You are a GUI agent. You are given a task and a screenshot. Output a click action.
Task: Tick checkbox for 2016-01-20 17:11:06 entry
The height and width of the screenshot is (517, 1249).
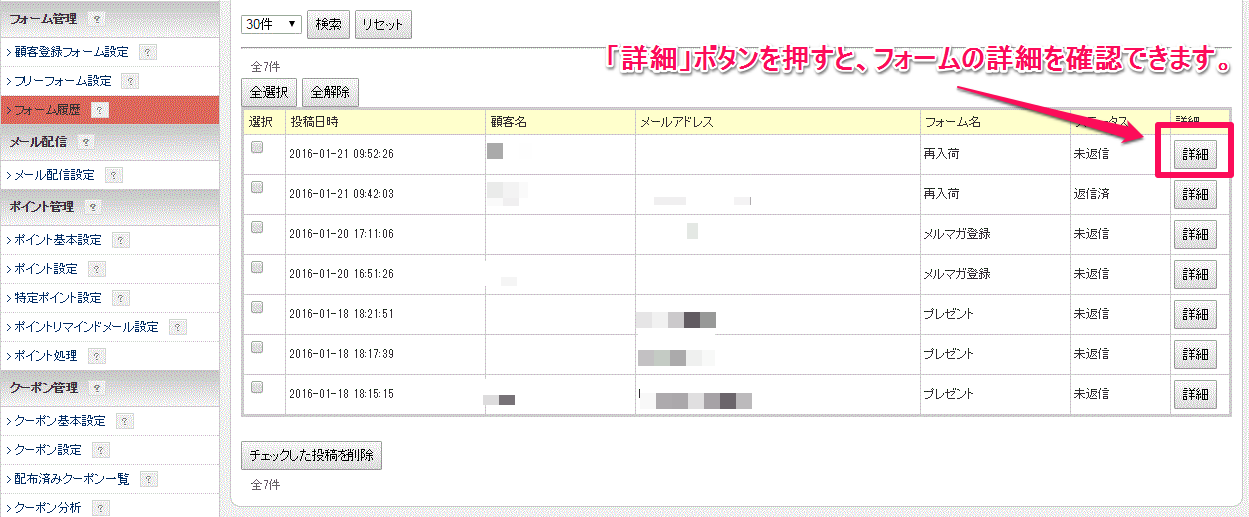tap(257, 228)
